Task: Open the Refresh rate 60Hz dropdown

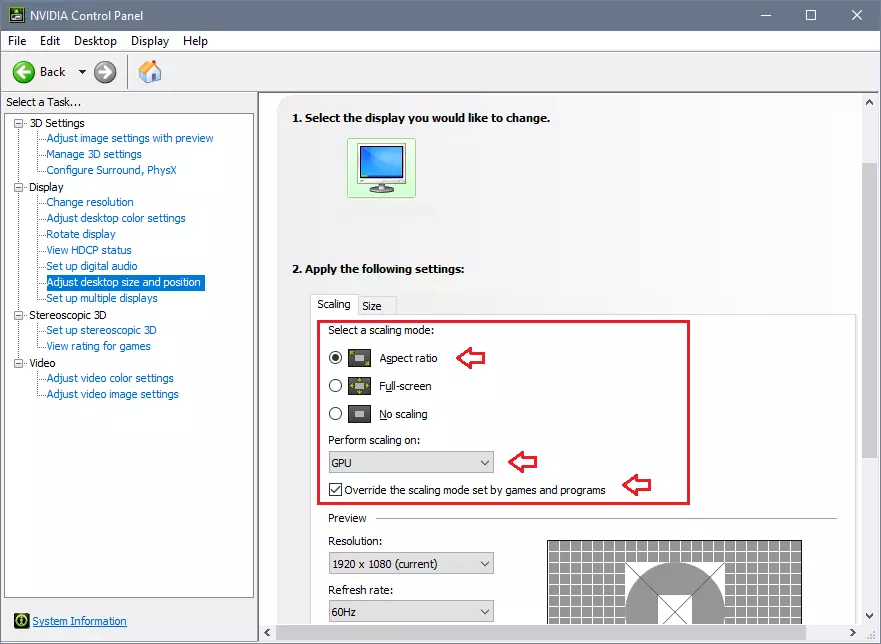Action: 411,611
